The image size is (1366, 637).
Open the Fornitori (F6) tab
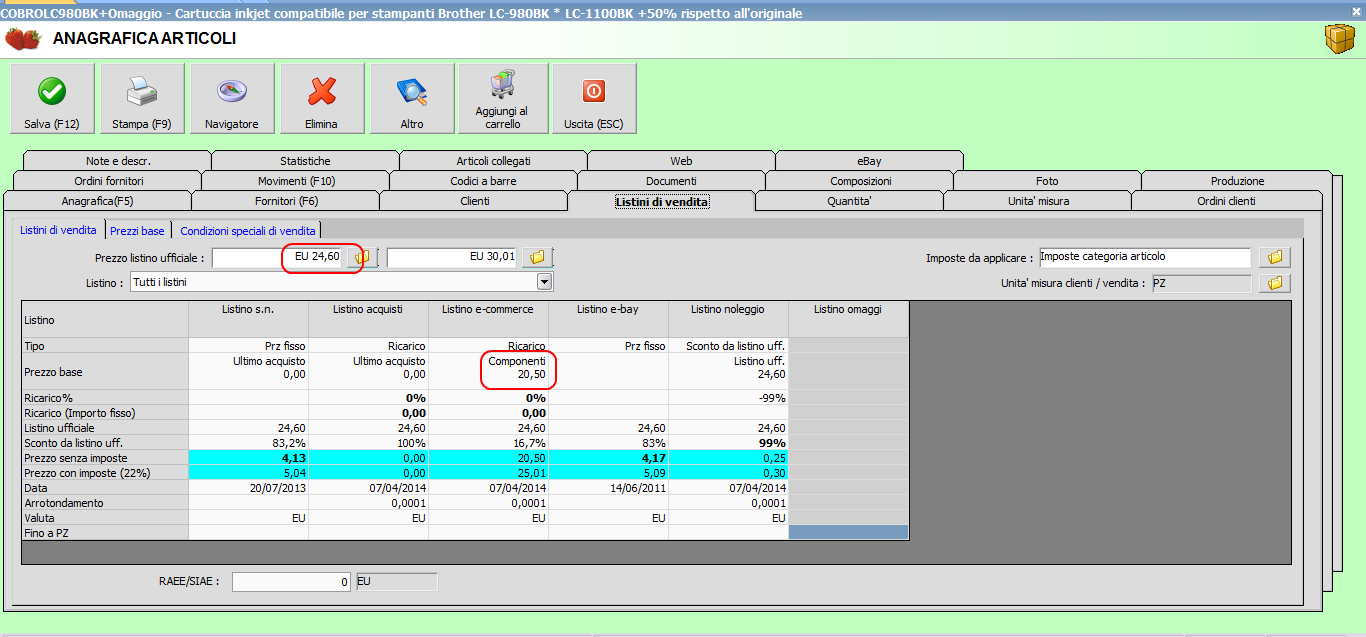[x=286, y=201]
